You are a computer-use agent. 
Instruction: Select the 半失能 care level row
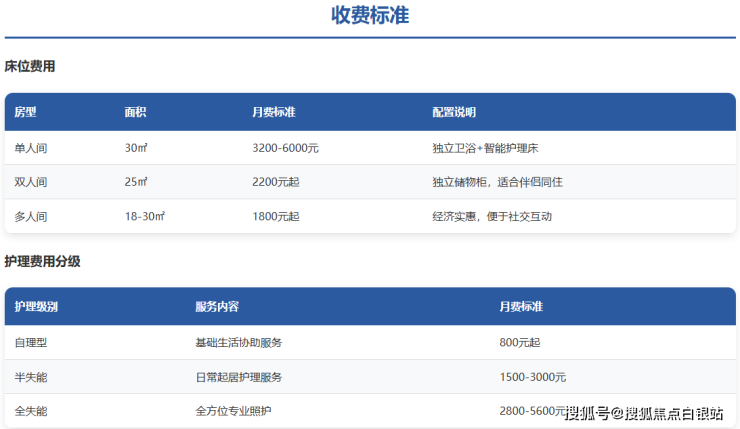point(31,377)
